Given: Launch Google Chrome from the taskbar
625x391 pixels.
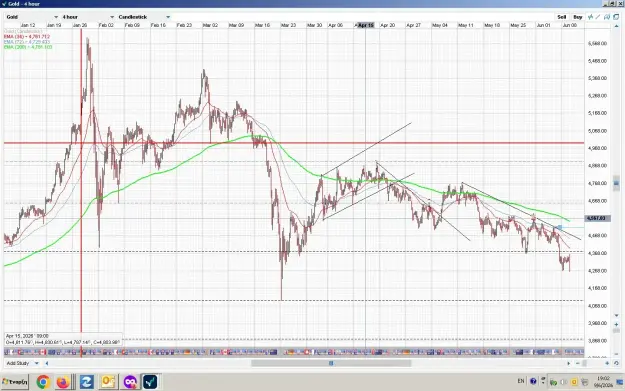Looking at the screenshot, I should click(43, 382).
